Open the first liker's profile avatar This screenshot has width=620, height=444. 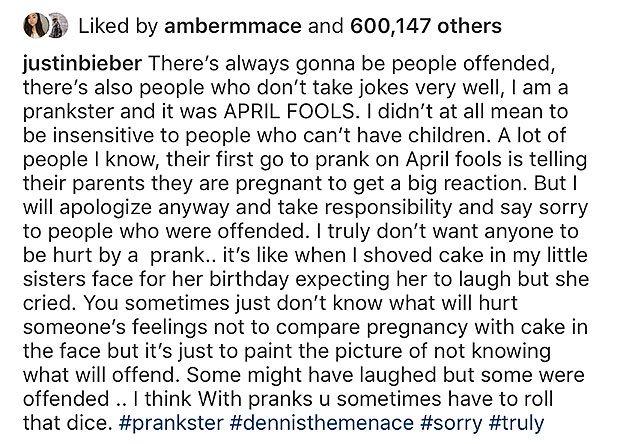click(36, 26)
